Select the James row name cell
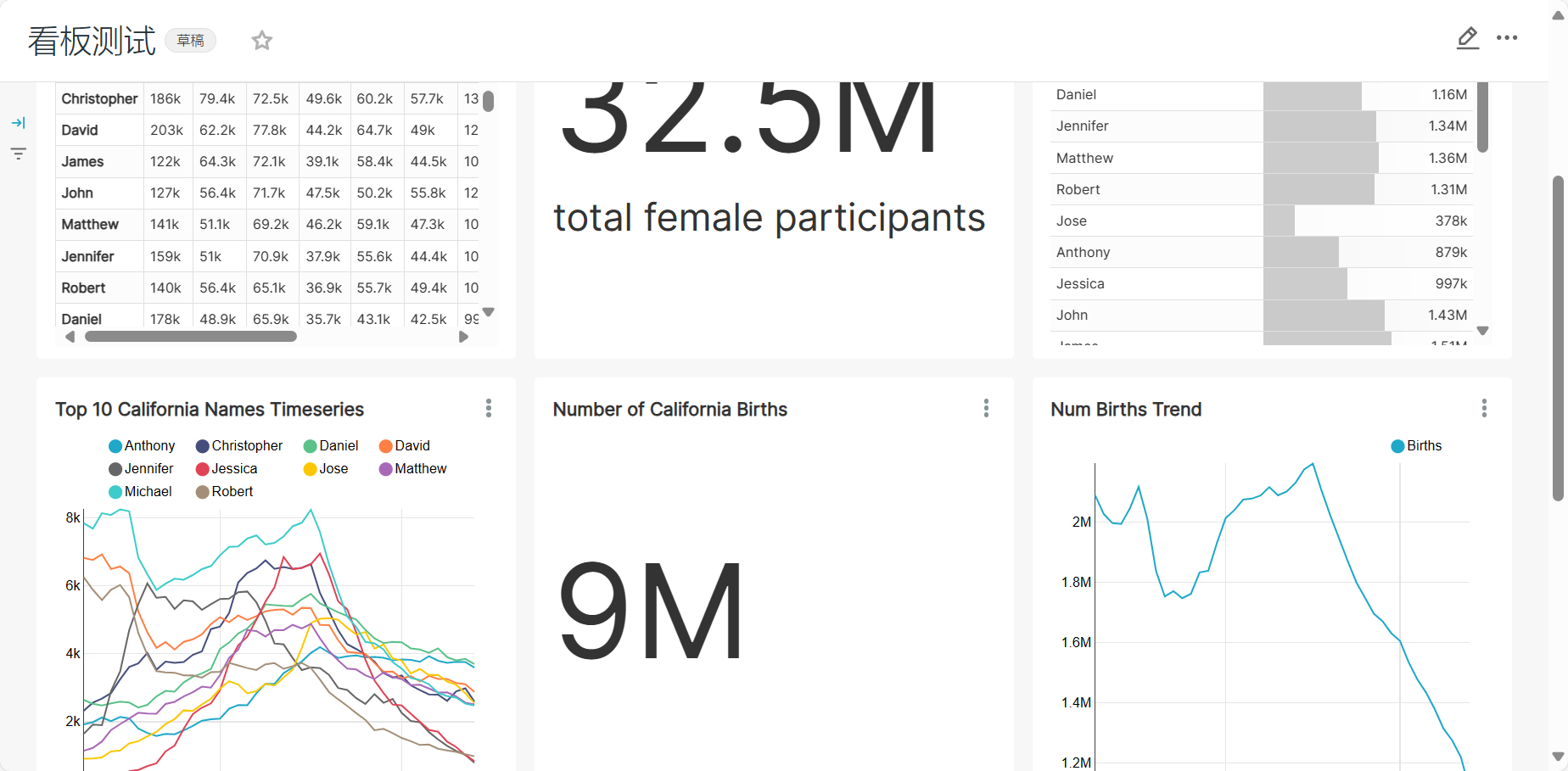 click(99, 161)
